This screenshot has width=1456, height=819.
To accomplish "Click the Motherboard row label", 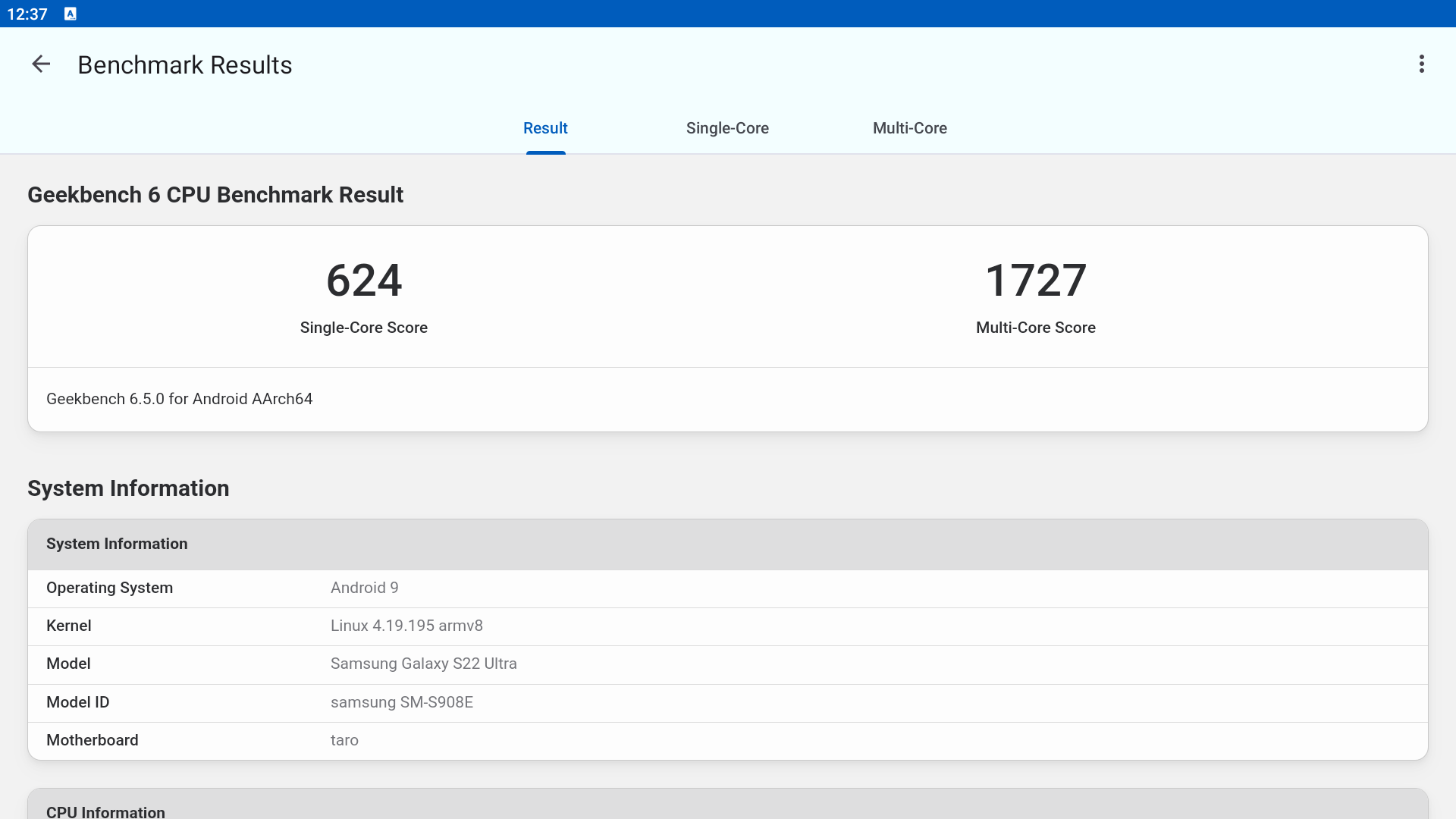I will [x=93, y=740].
